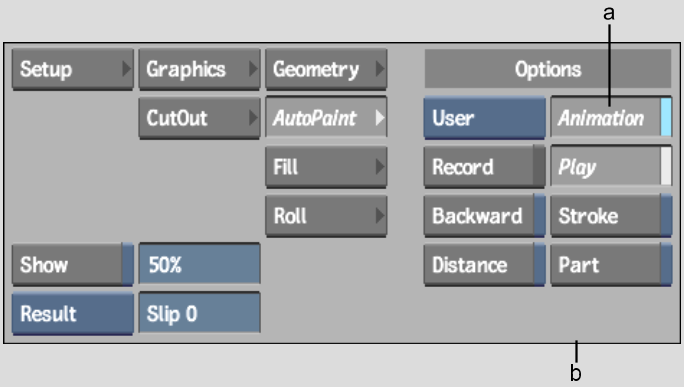Image resolution: width=684 pixels, height=387 pixels.
Task: Toggle the Part option
Action: click(611, 265)
